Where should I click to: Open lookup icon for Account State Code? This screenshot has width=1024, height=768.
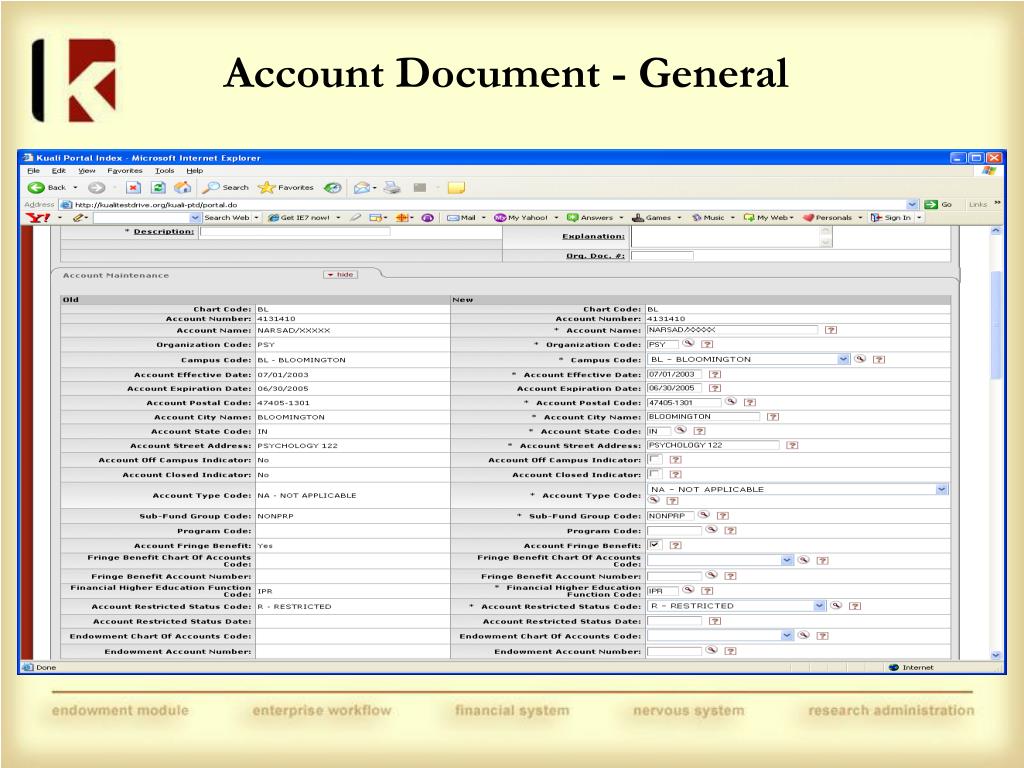point(680,430)
